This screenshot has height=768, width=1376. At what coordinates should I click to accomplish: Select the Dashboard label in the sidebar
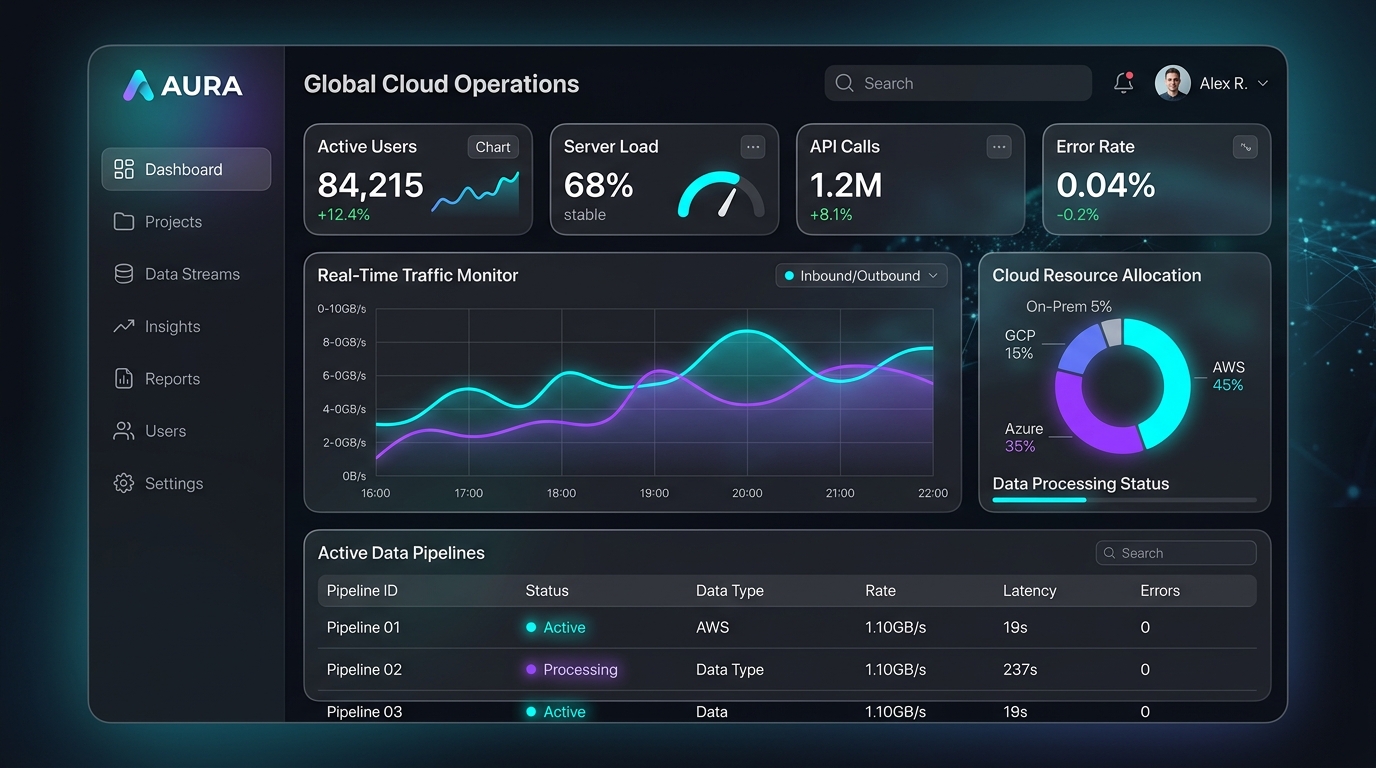[x=184, y=169]
